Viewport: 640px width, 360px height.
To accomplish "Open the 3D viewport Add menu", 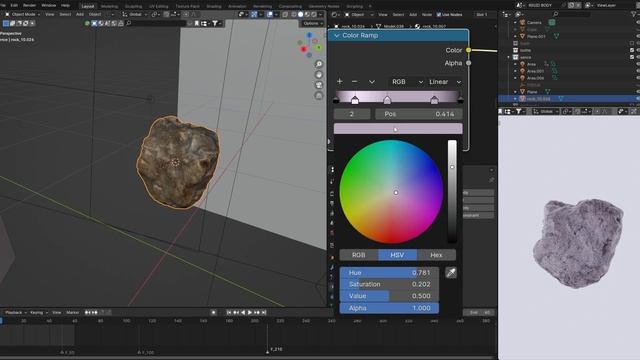I will coord(80,14).
